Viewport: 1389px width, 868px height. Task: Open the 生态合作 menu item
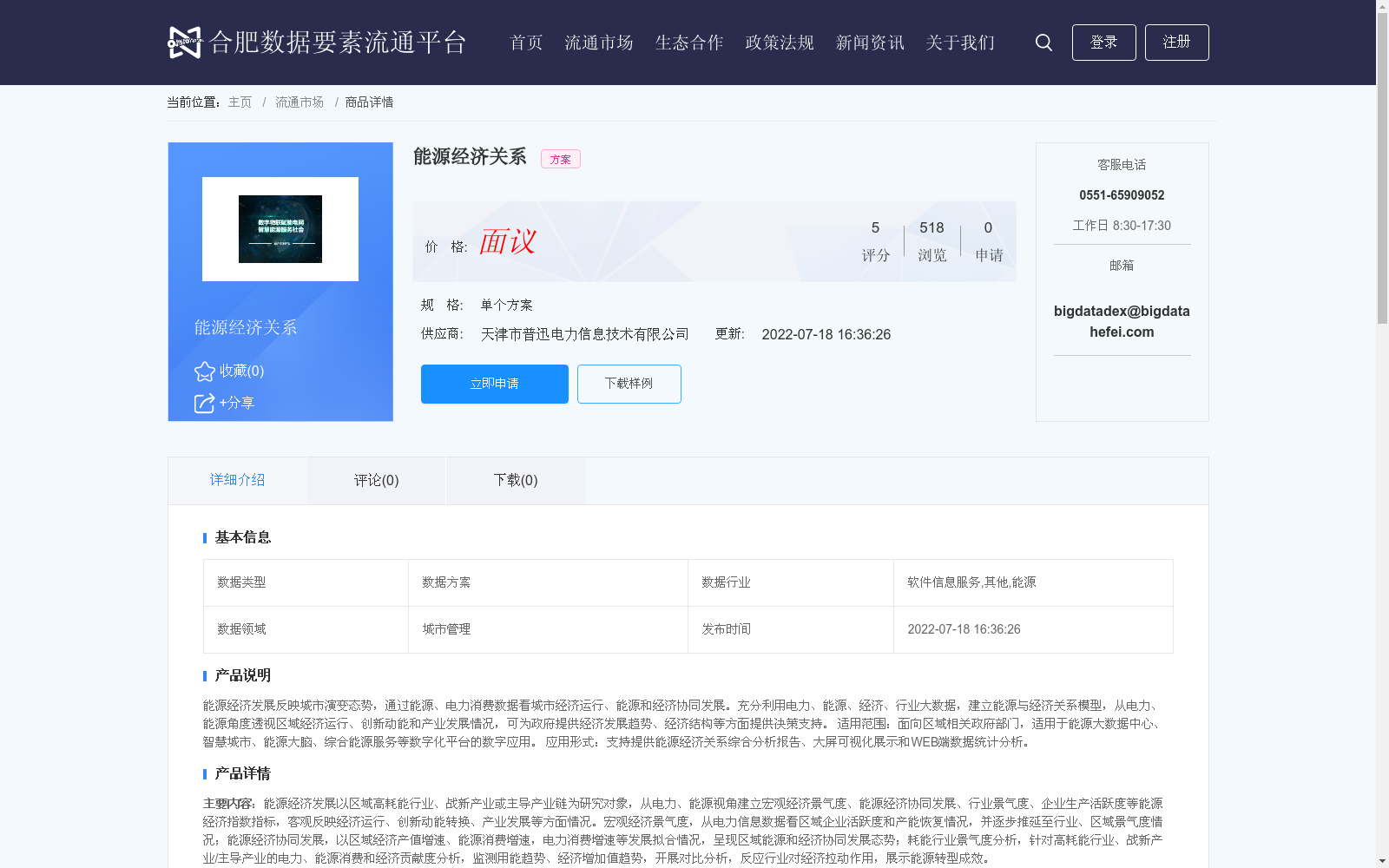click(x=689, y=43)
